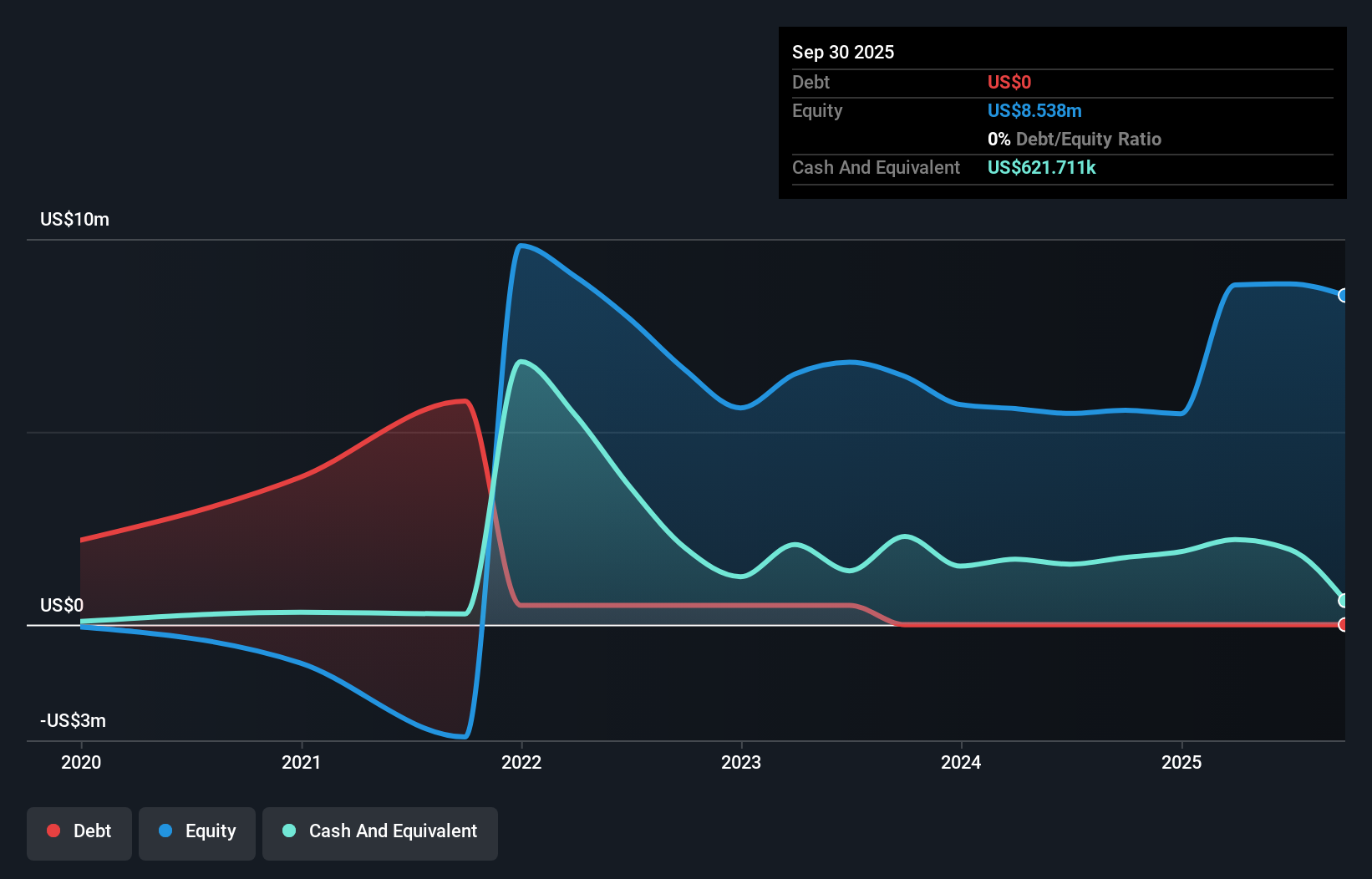Image resolution: width=1372 pixels, height=879 pixels.
Task: Select the red debt endpoint marker on the chart
Action: click(1343, 624)
